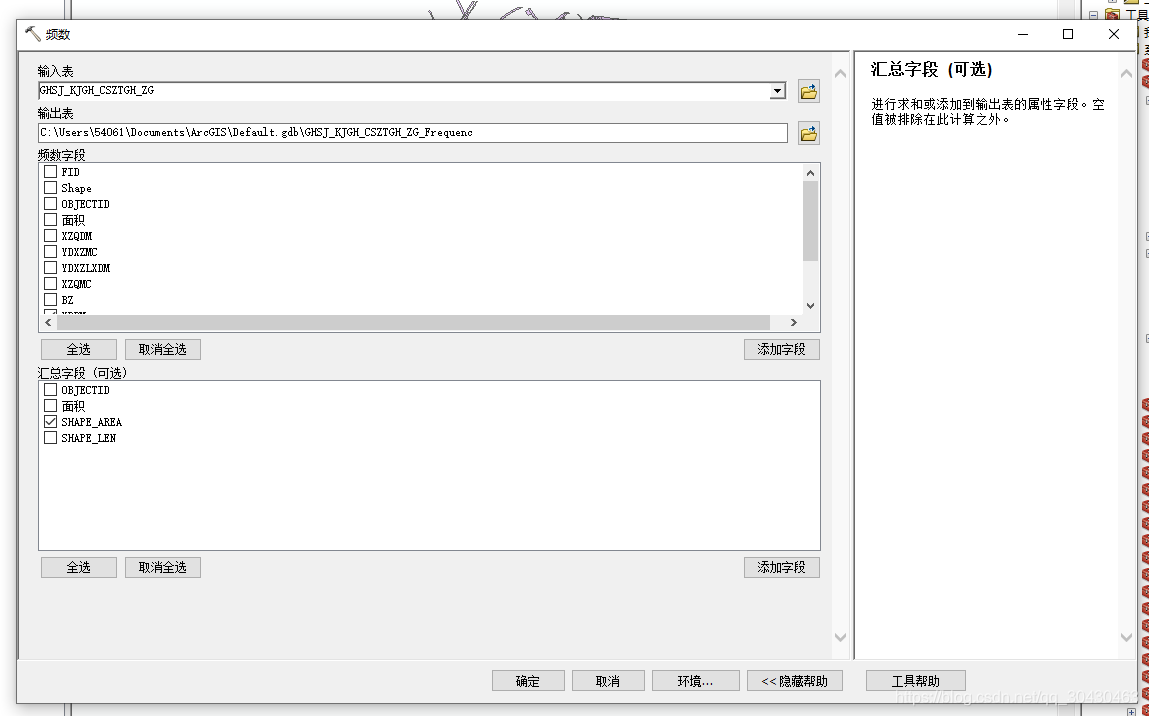This screenshot has width=1149, height=716.
Task: Check OBJECTID in the frequency fields list
Action: 50,203
